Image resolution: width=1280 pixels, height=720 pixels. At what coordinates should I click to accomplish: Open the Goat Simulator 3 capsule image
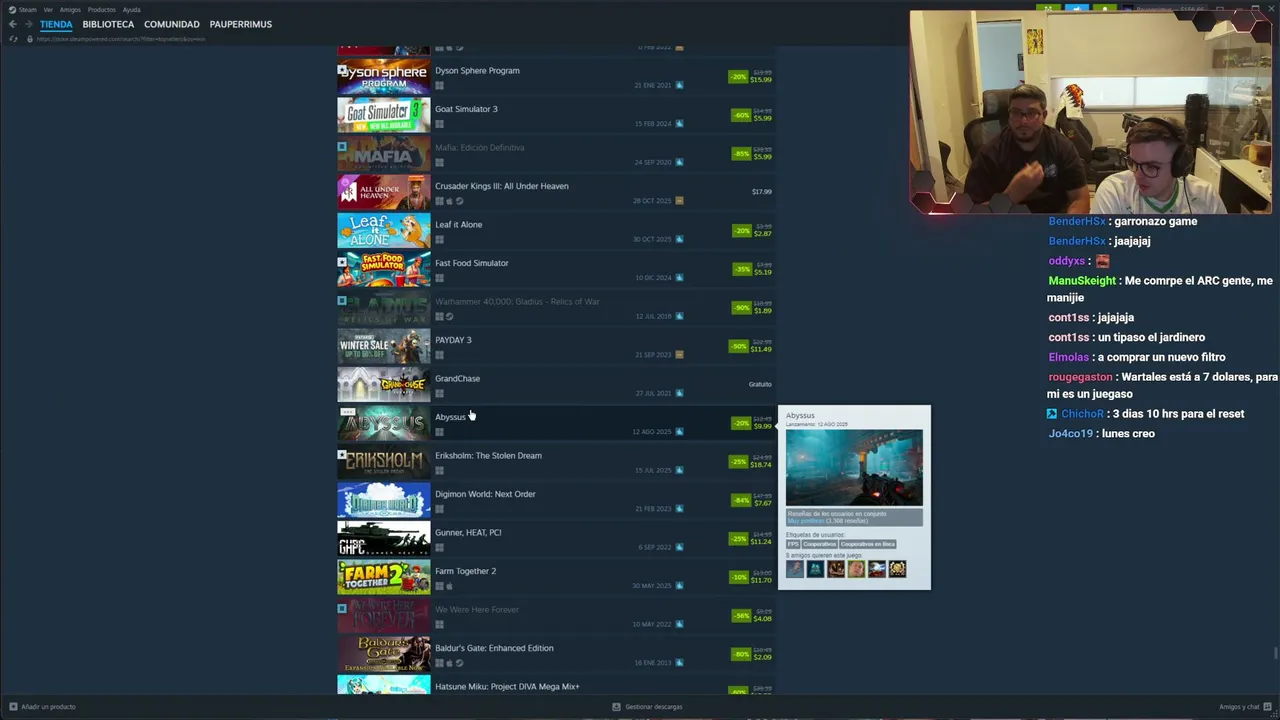(x=384, y=115)
